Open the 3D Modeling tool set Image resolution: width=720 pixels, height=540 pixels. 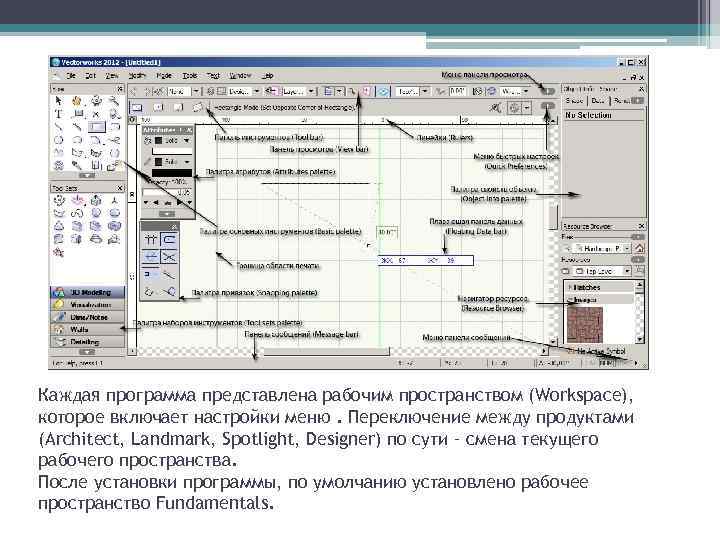[x=87, y=292]
